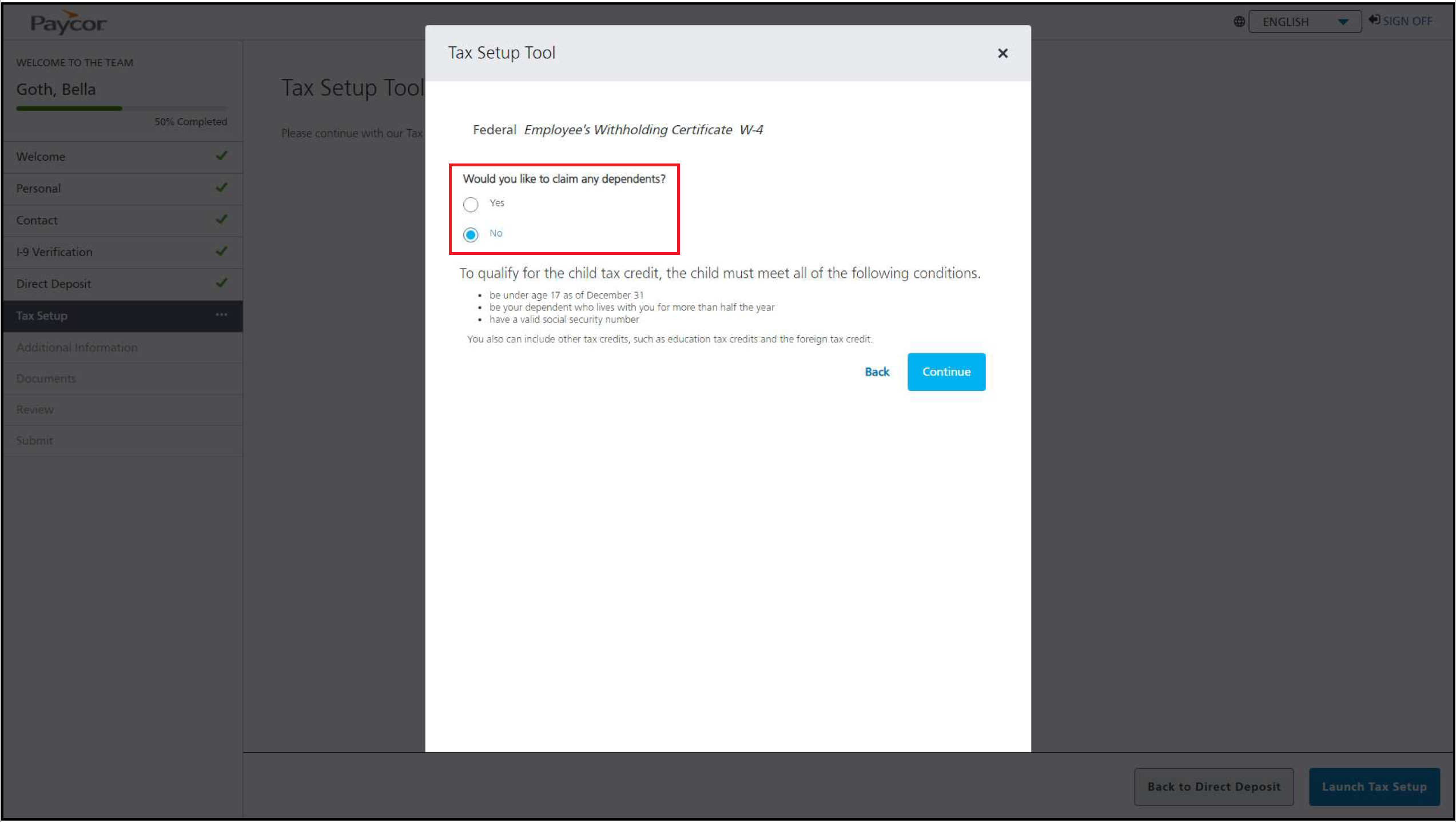Image resolution: width=1456 pixels, height=822 pixels.
Task: Open the Personal sidebar step
Action: pos(38,188)
